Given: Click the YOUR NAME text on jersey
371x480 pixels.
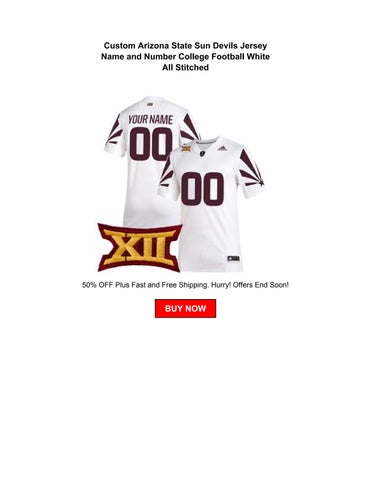Looking at the screenshot, I should (x=151, y=120).
